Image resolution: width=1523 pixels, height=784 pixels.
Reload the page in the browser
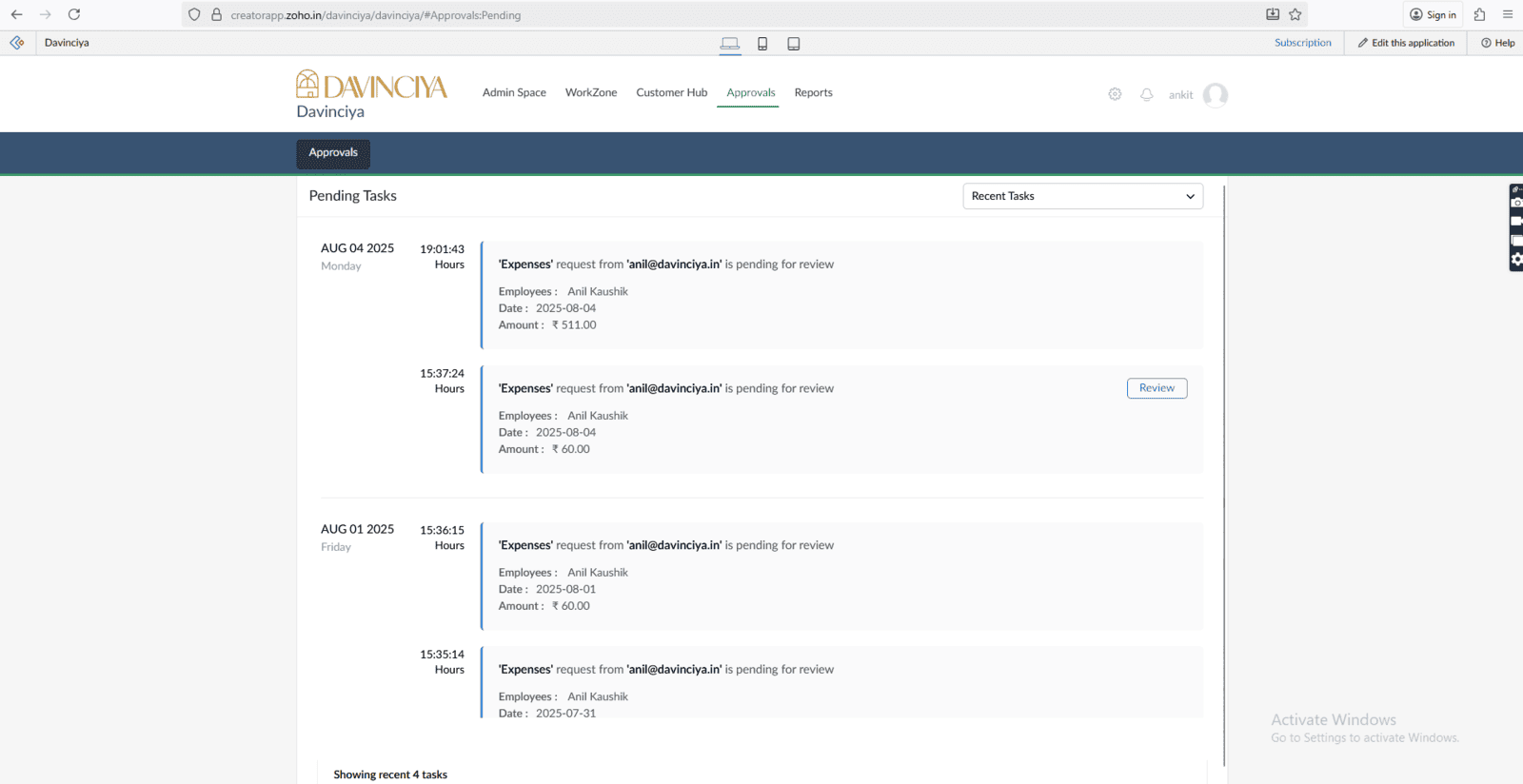(74, 14)
